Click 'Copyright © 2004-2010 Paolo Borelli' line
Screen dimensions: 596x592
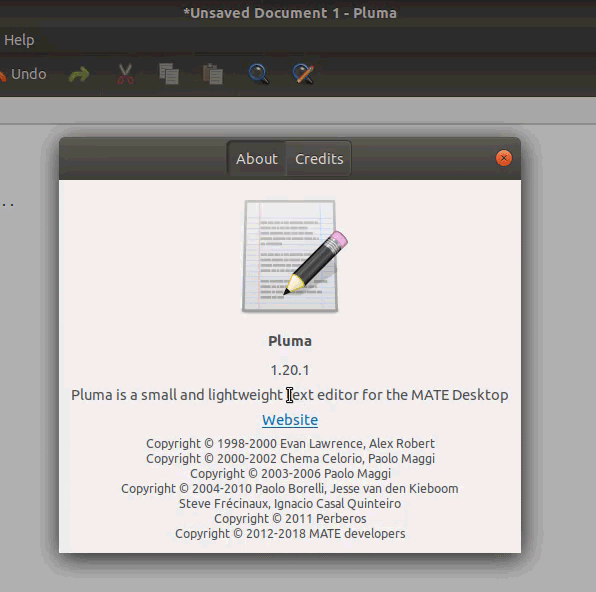point(290,488)
